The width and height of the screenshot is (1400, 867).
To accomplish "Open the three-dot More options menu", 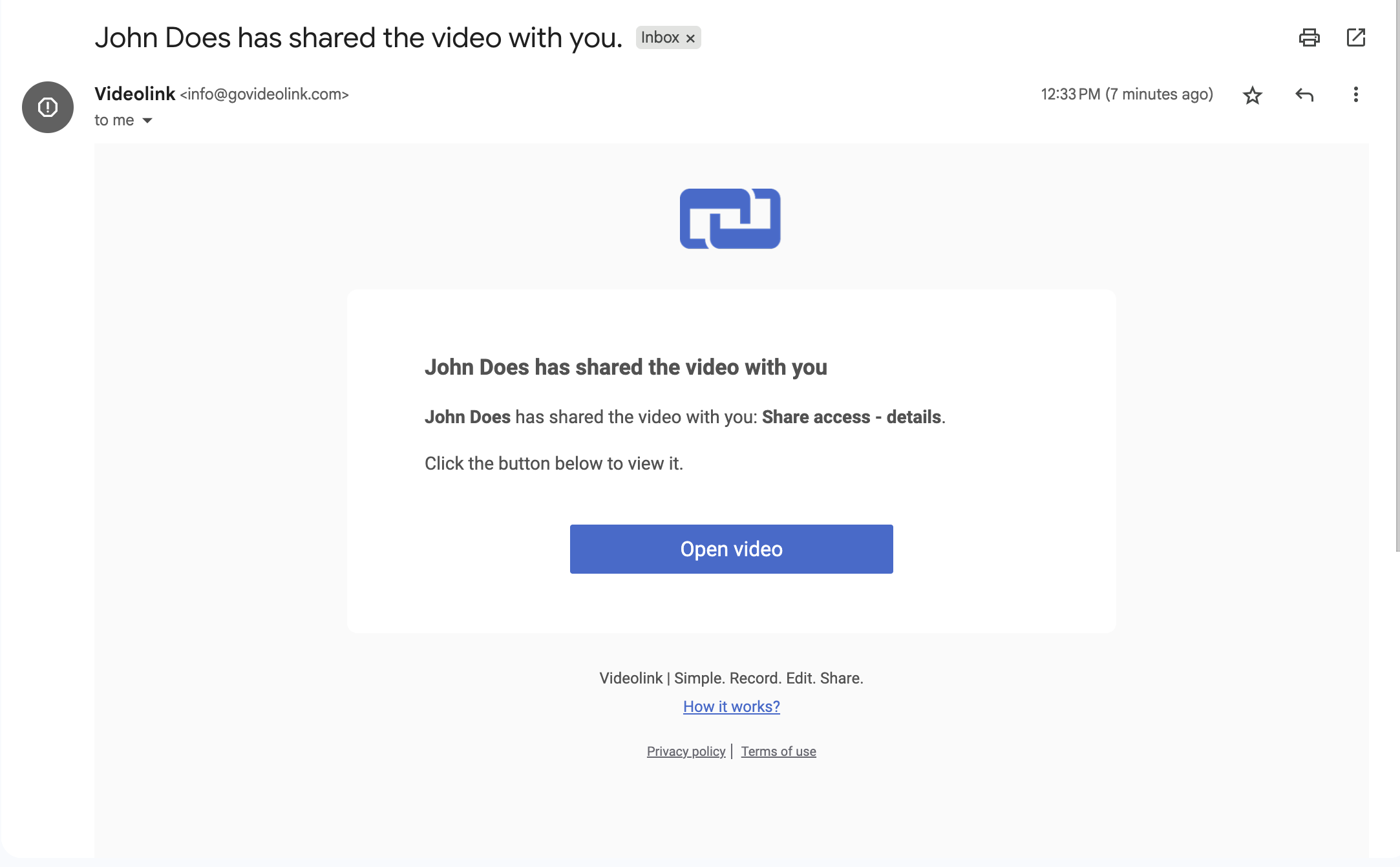I will coord(1355,95).
